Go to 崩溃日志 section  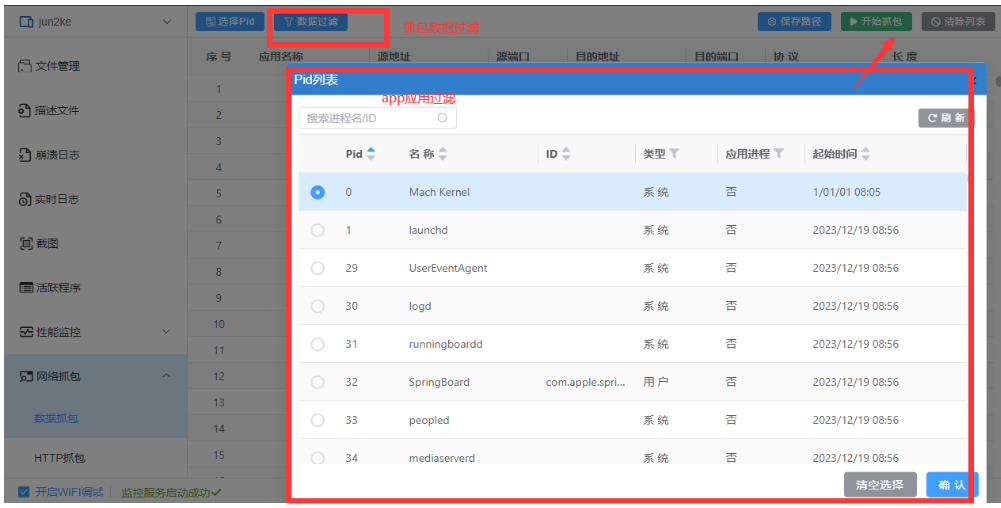click(96, 154)
